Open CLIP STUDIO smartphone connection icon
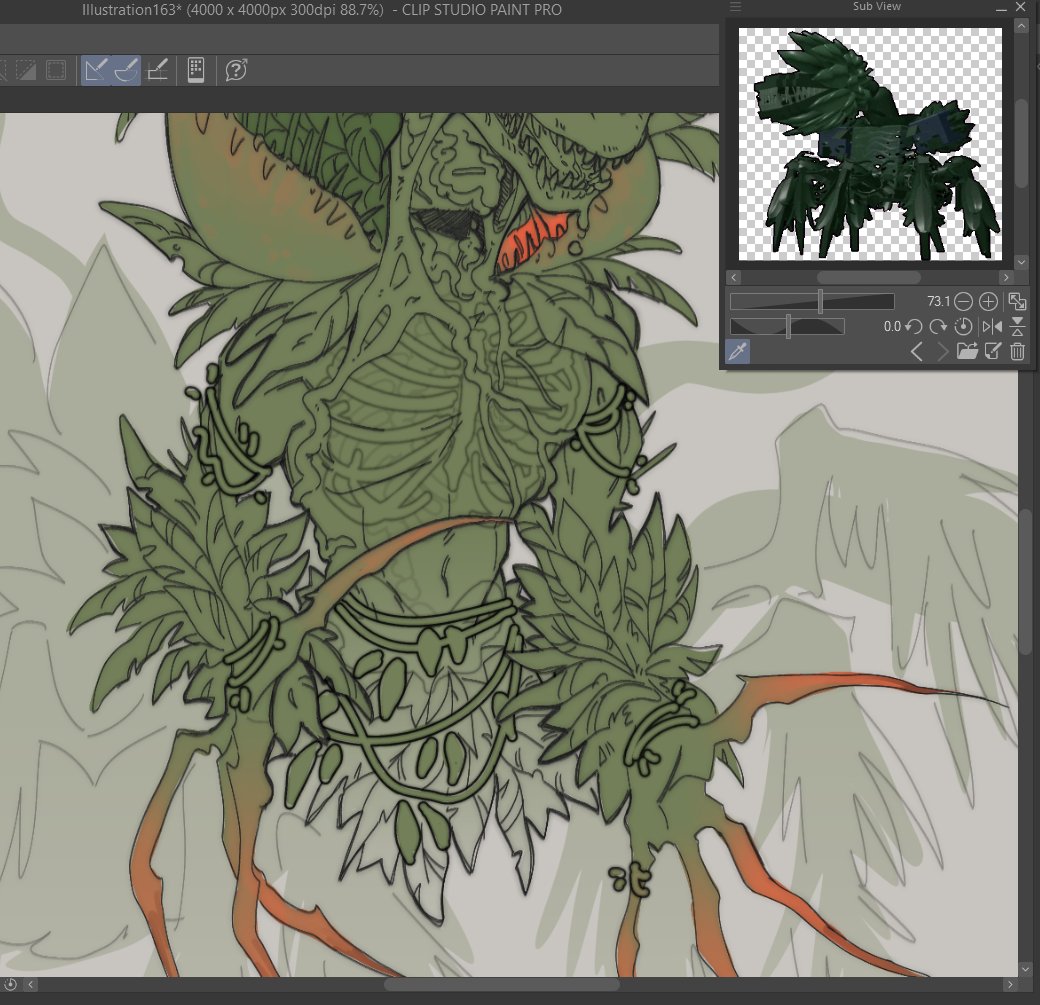Screen dimensions: 1040x1005 point(196,70)
